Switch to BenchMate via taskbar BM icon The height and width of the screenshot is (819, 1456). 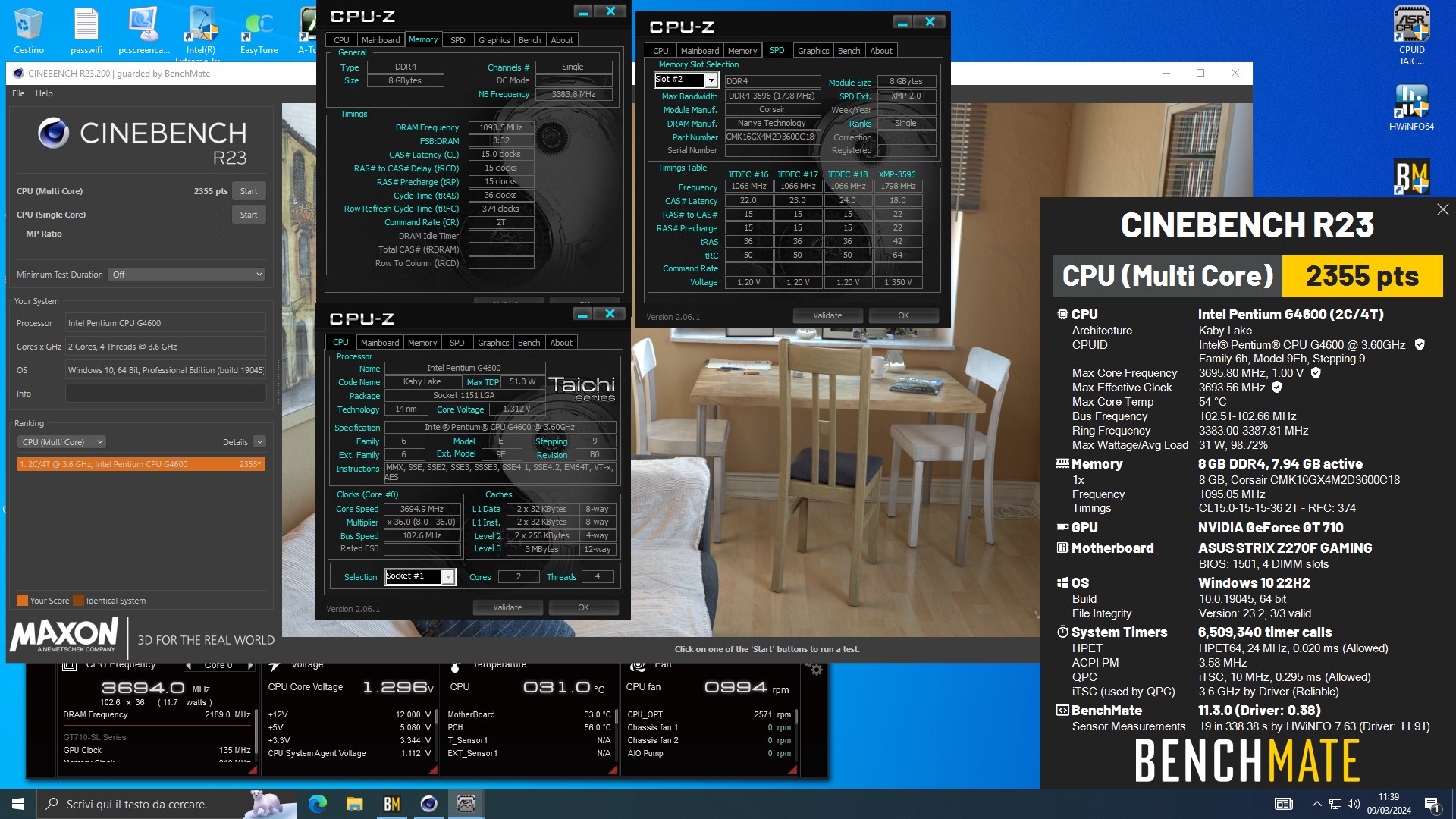(x=392, y=804)
